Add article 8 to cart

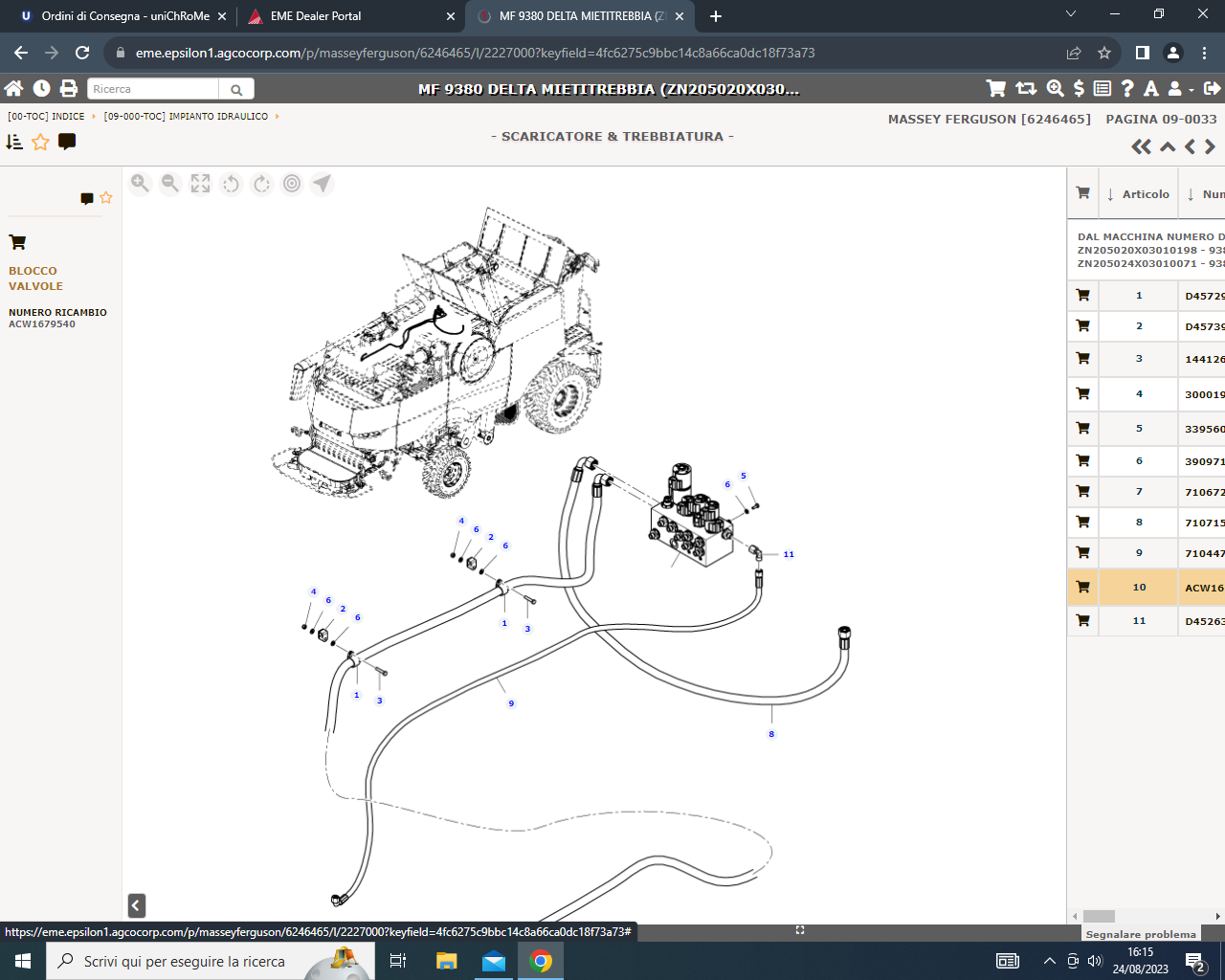(1082, 522)
